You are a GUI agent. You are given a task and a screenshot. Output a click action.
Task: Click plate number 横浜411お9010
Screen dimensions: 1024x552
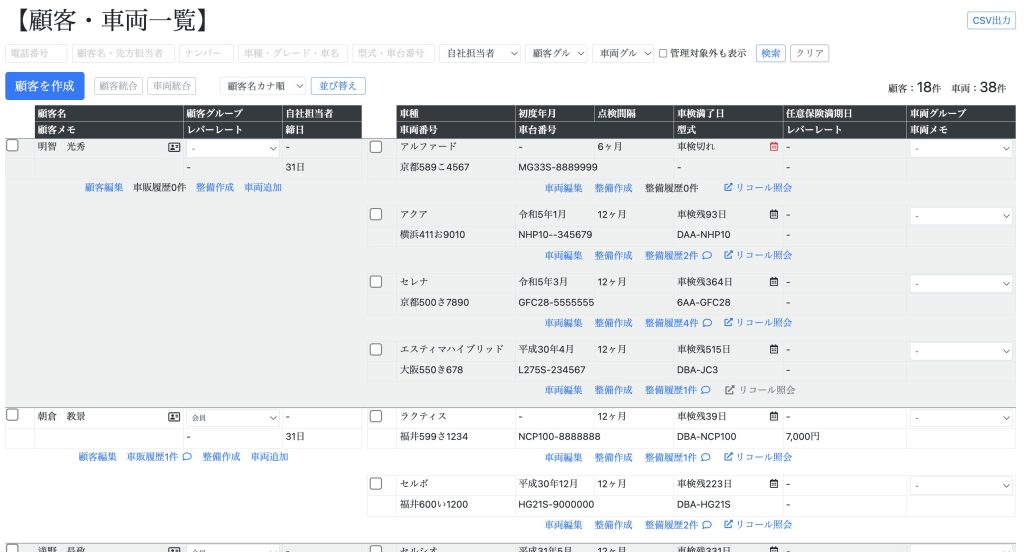pos(432,235)
